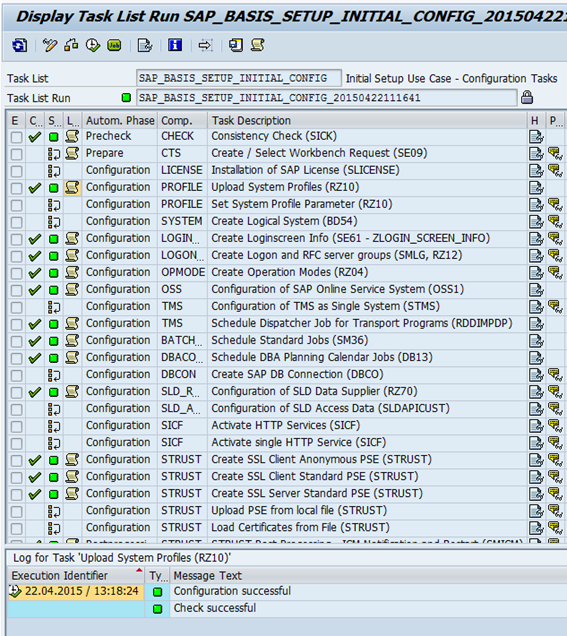Open parameters icon for Create / Select Workbench Request
The width and height of the screenshot is (567, 636).
click(x=555, y=154)
